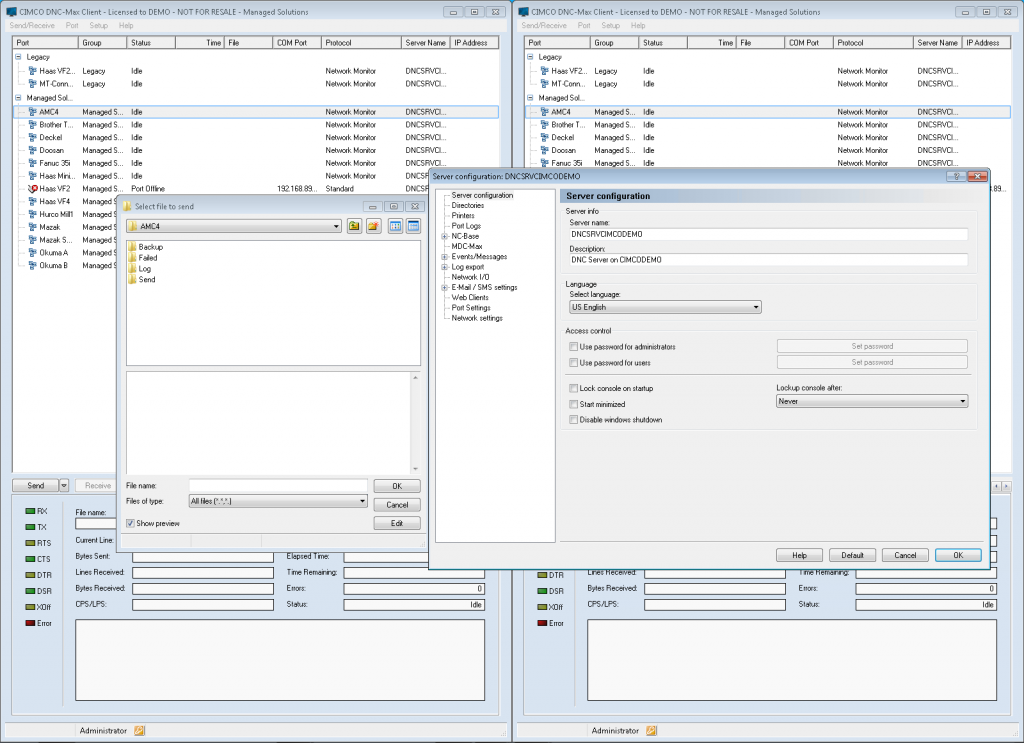
Task: Uncheck Show preview checkbox
Action: (130, 523)
